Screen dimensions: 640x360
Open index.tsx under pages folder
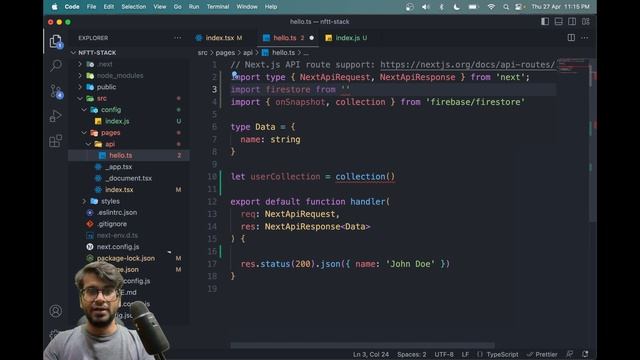point(129,190)
